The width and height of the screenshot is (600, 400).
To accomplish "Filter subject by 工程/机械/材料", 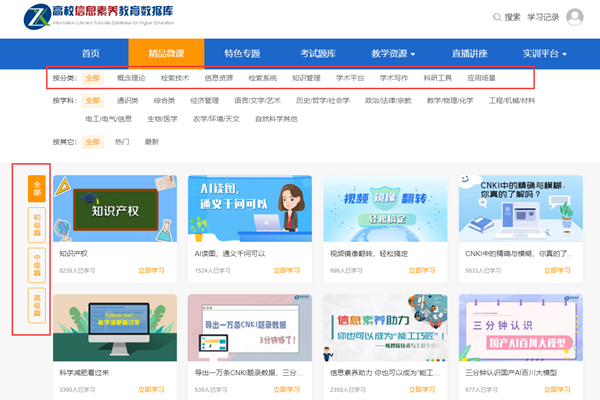I will pos(512,101).
